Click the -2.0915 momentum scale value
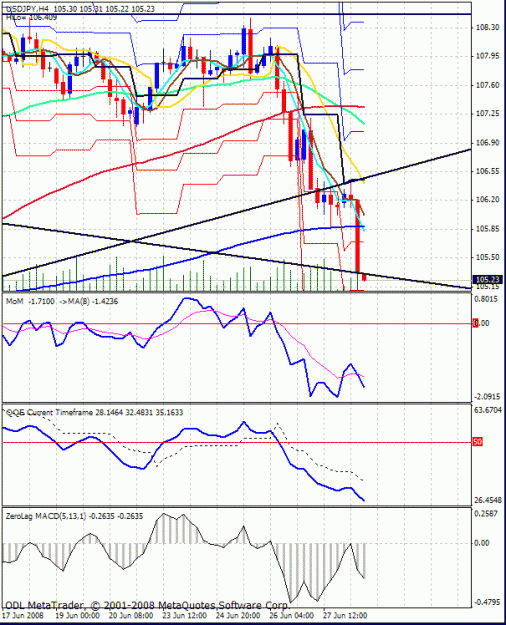The height and width of the screenshot is (625, 506). coord(486,397)
